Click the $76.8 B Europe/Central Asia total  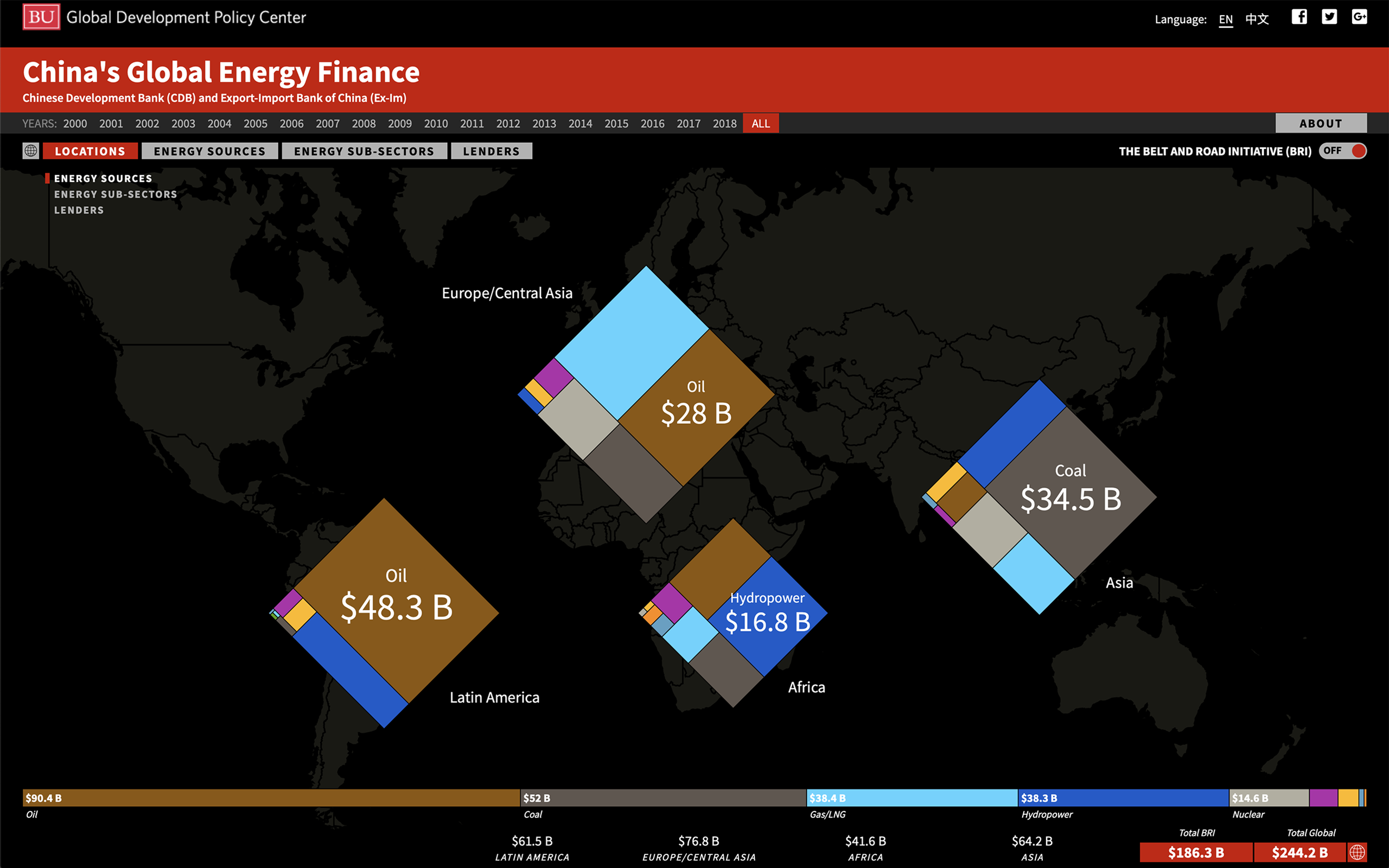(x=698, y=848)
